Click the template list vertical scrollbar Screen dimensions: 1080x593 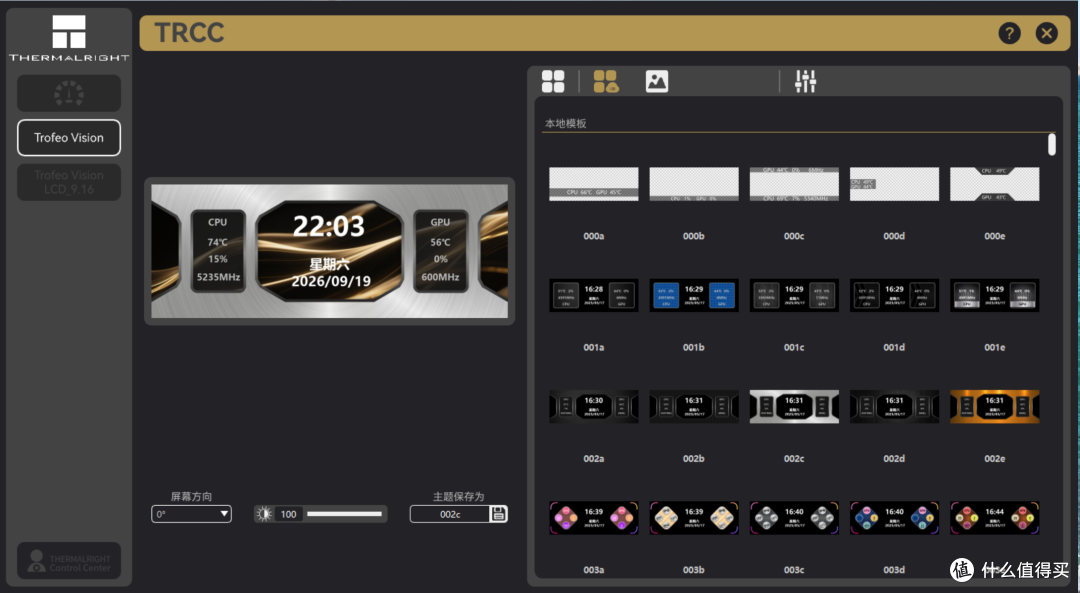click(1052, 145)
